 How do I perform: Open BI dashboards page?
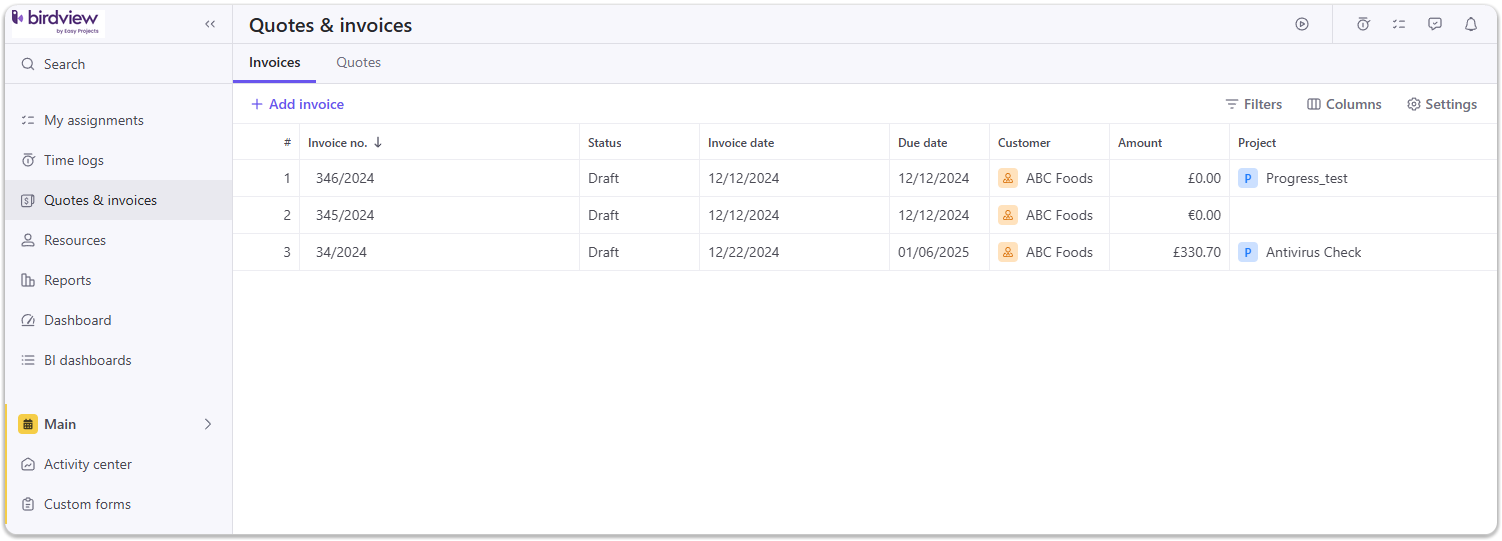click(118, 360)
